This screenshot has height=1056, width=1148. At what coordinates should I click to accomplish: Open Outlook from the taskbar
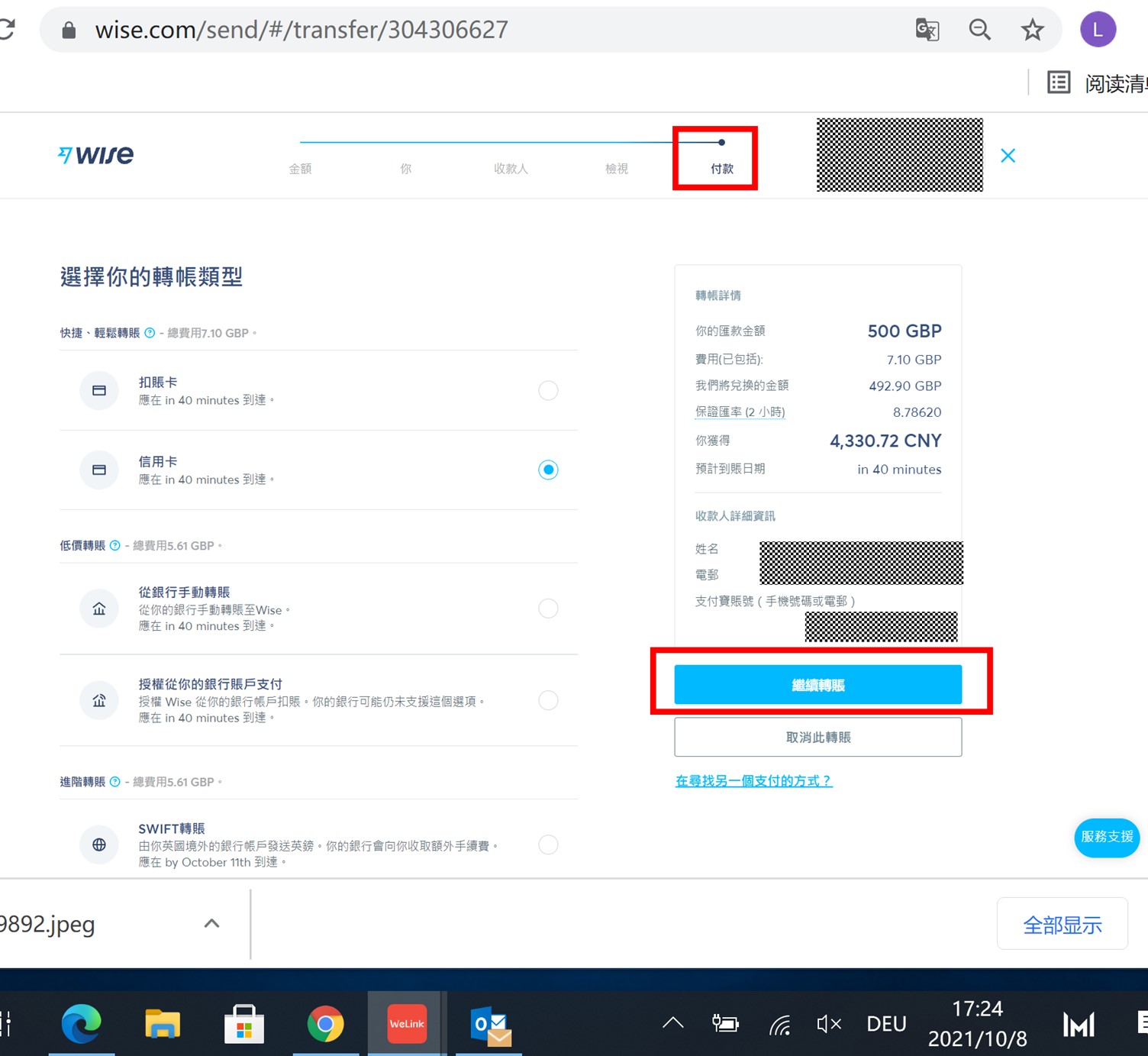[x=489, y=1024]
